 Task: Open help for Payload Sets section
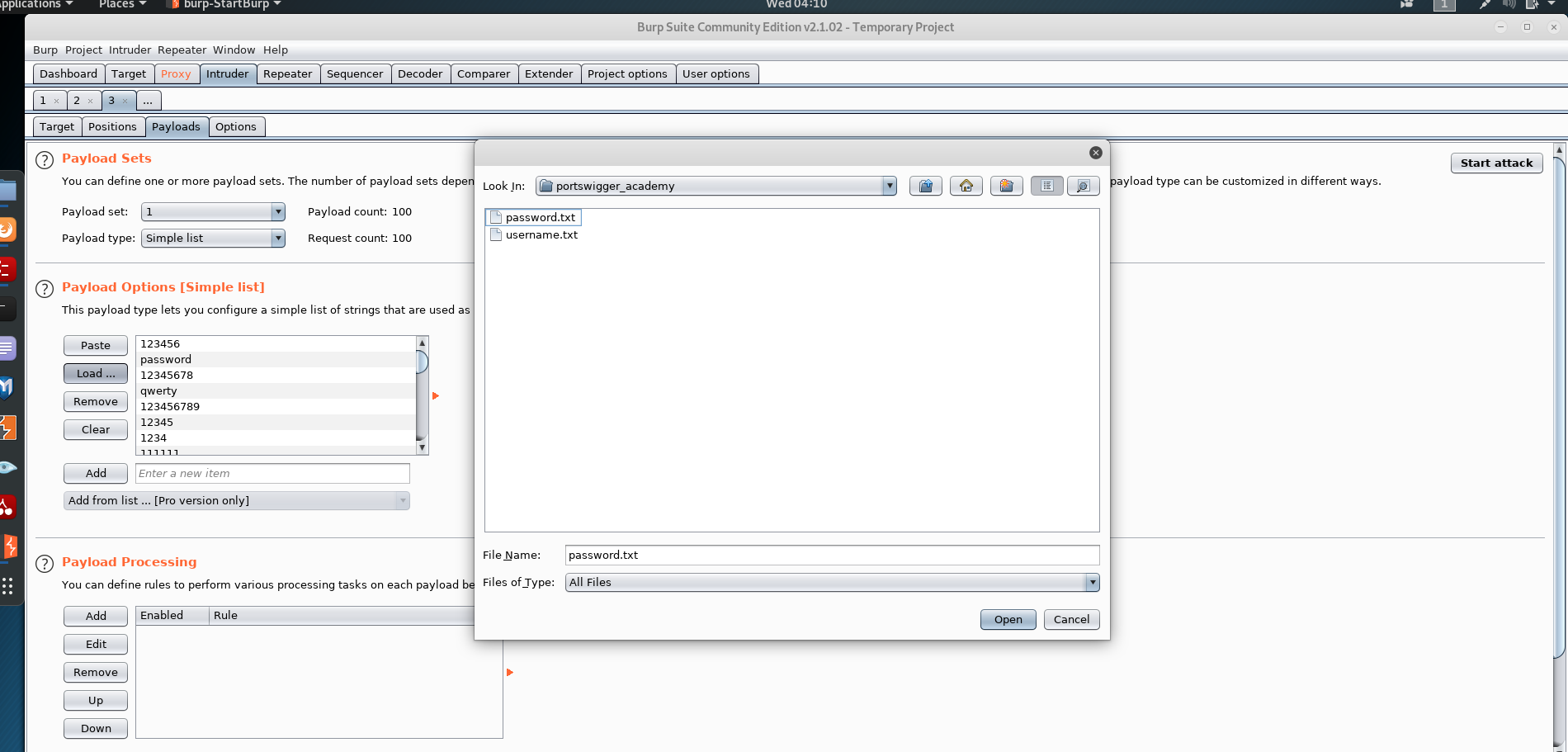click(45, 160)
